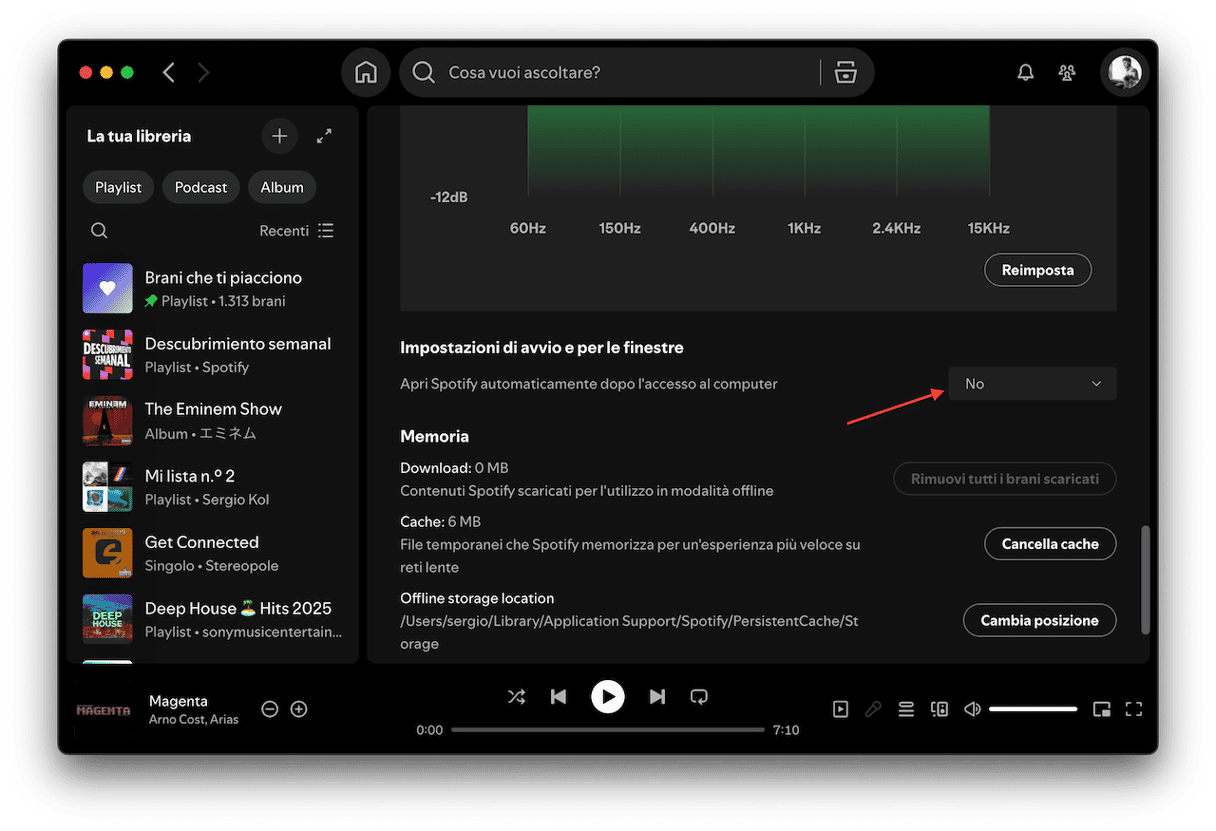Create new playlist with plus icon
The image size is (1216, 831).
279,136
